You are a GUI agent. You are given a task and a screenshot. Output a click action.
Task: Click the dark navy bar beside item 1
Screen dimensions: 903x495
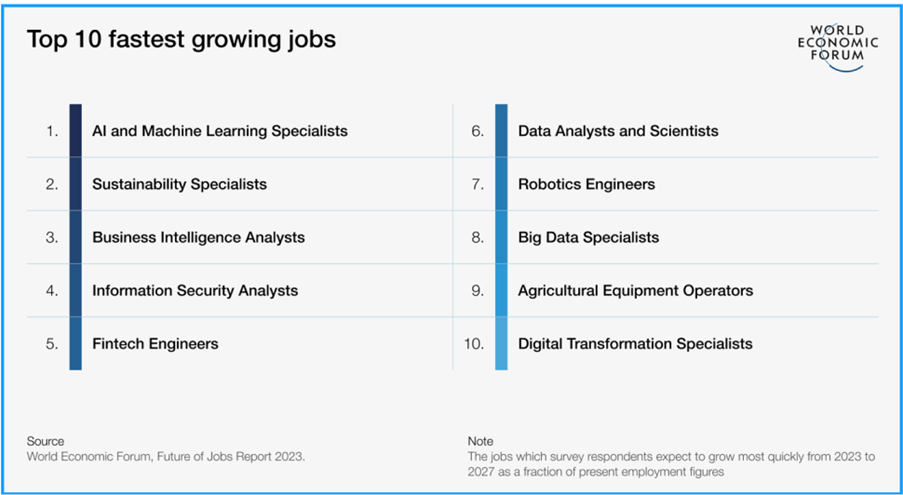[75, 130]
